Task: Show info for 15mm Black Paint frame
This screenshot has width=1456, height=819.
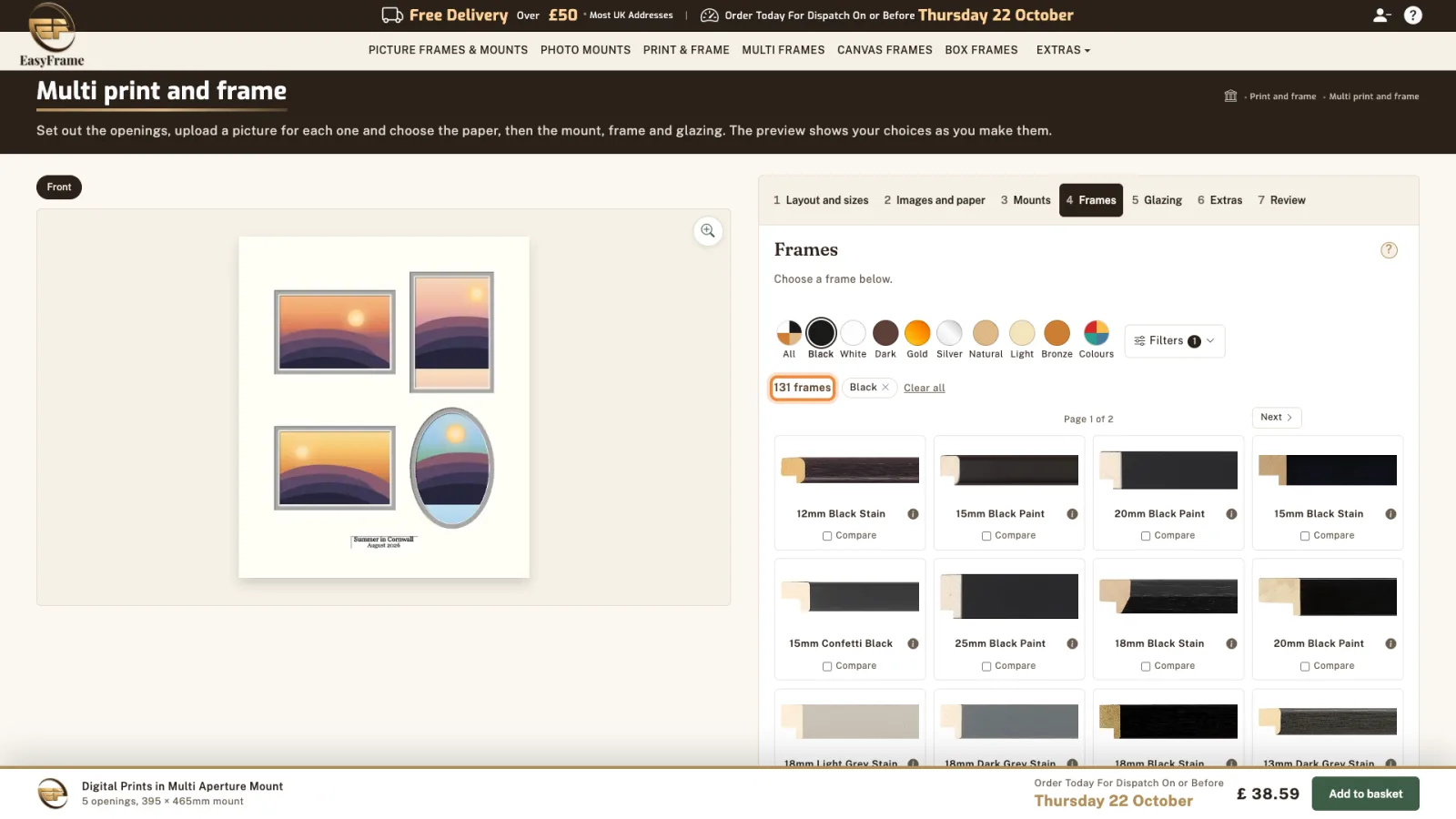Action: pyautogui.click(x=1072, y=514)
